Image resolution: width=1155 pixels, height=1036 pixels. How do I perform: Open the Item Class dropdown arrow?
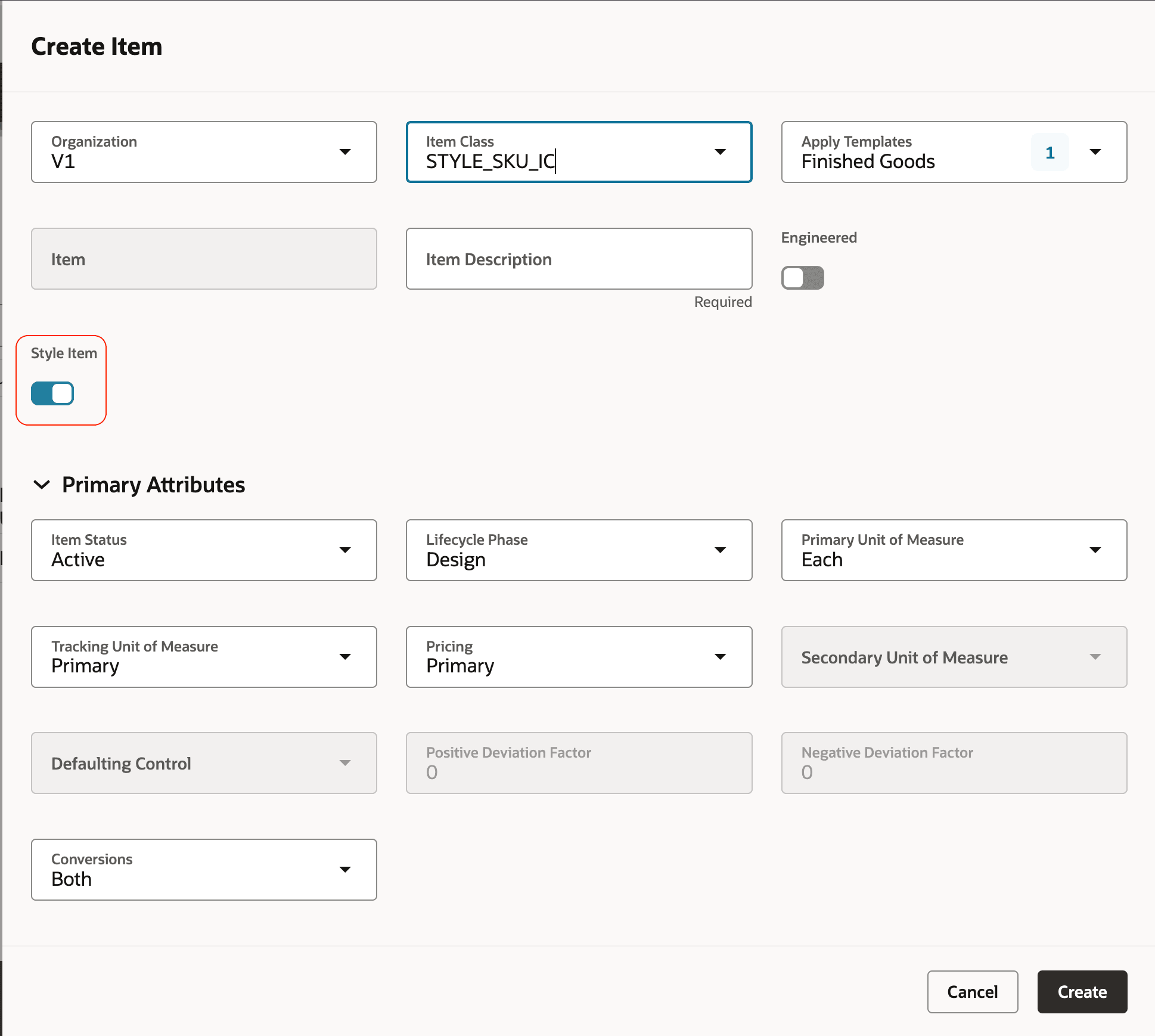pos(721,152)
